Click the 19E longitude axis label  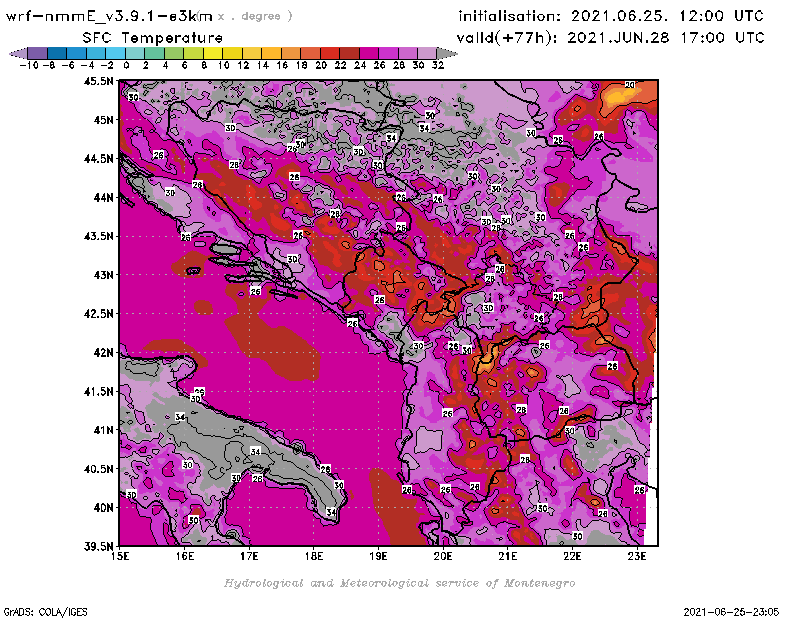[x=379, y=555]
